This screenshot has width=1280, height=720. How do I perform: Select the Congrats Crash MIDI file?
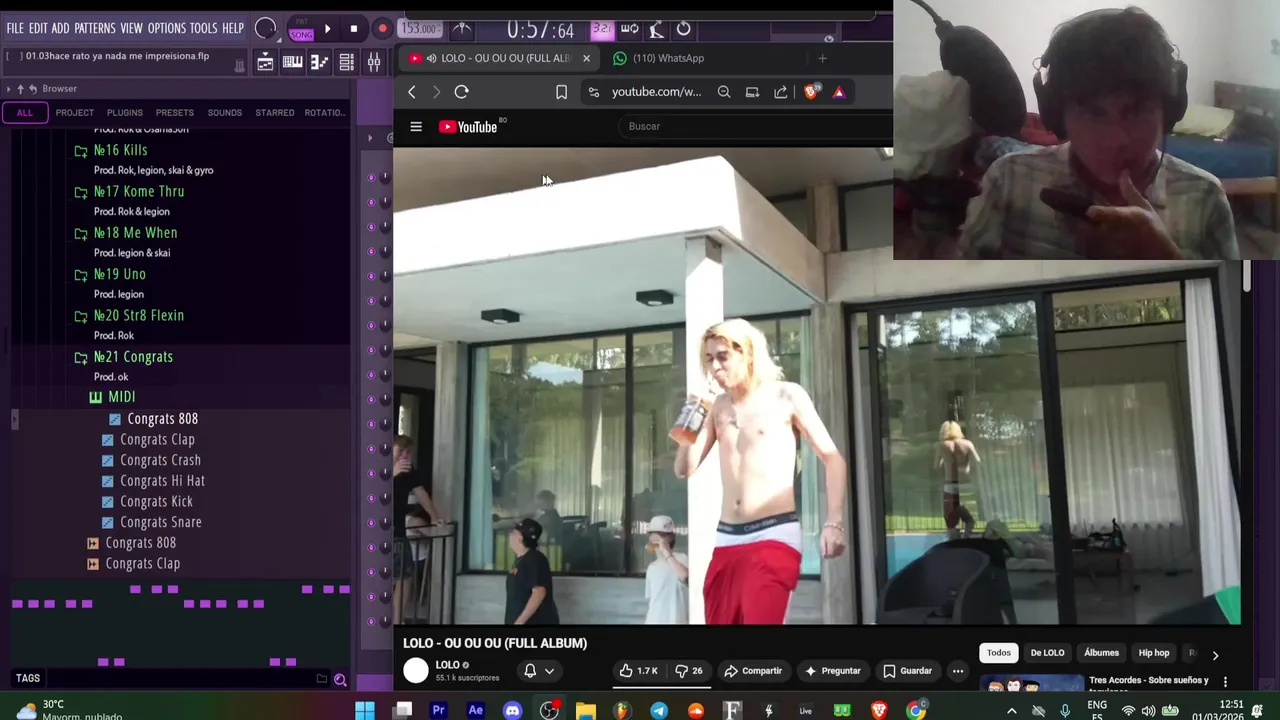151,460
